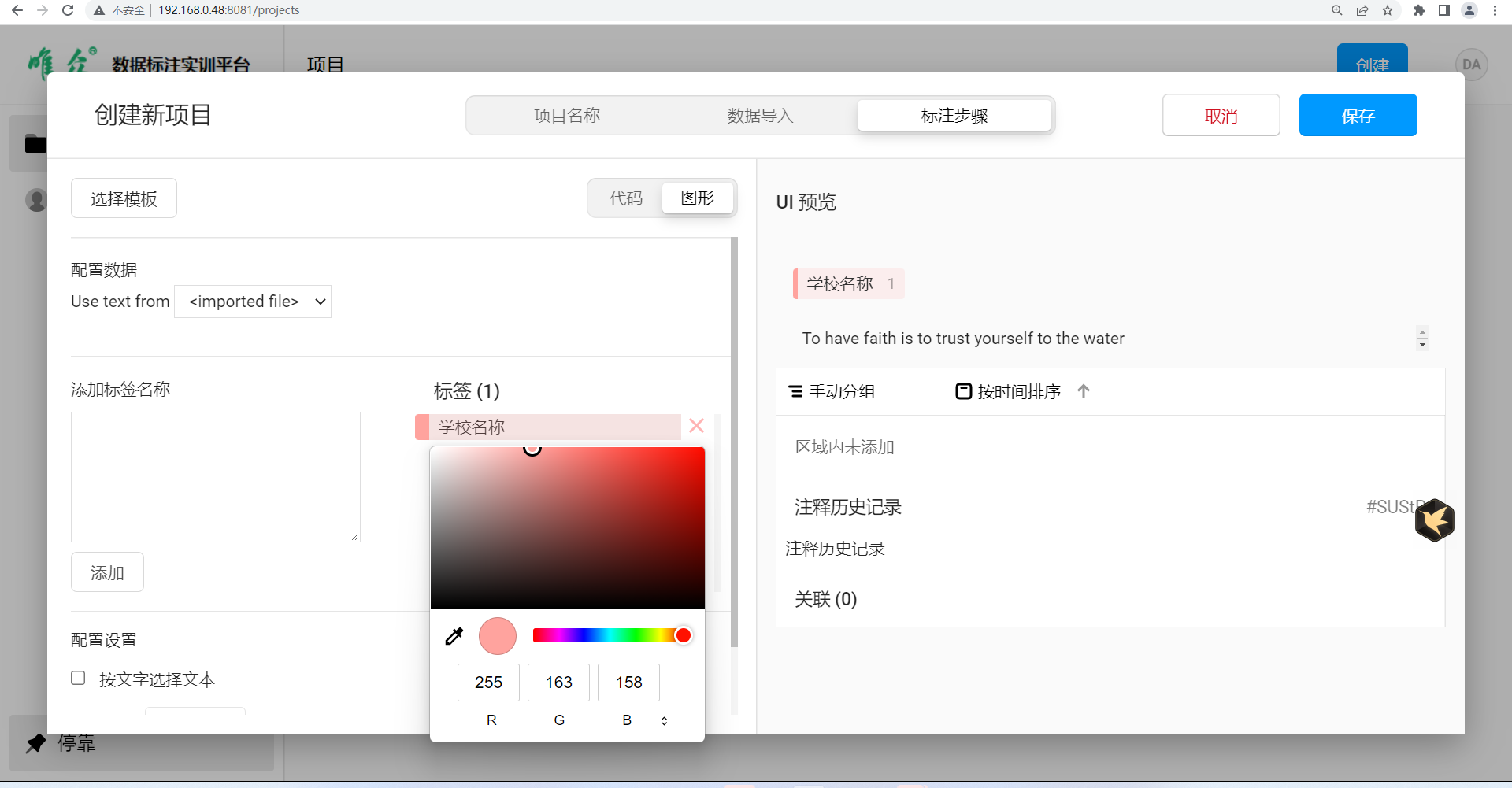The width and height of the screenshot is (1512, 788).
Task: Click the 手动分组 list icon
Action: point(795,391)
